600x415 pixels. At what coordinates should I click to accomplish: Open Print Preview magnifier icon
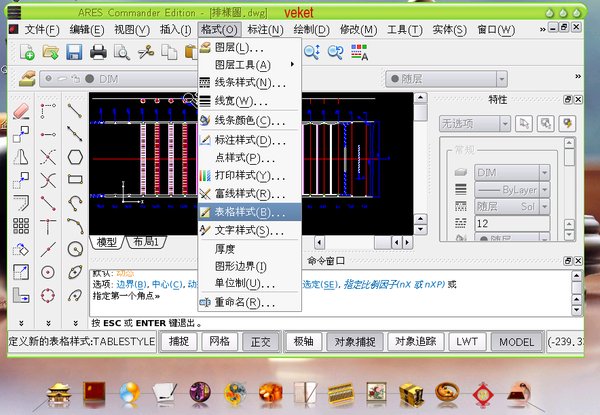[122, 52]
